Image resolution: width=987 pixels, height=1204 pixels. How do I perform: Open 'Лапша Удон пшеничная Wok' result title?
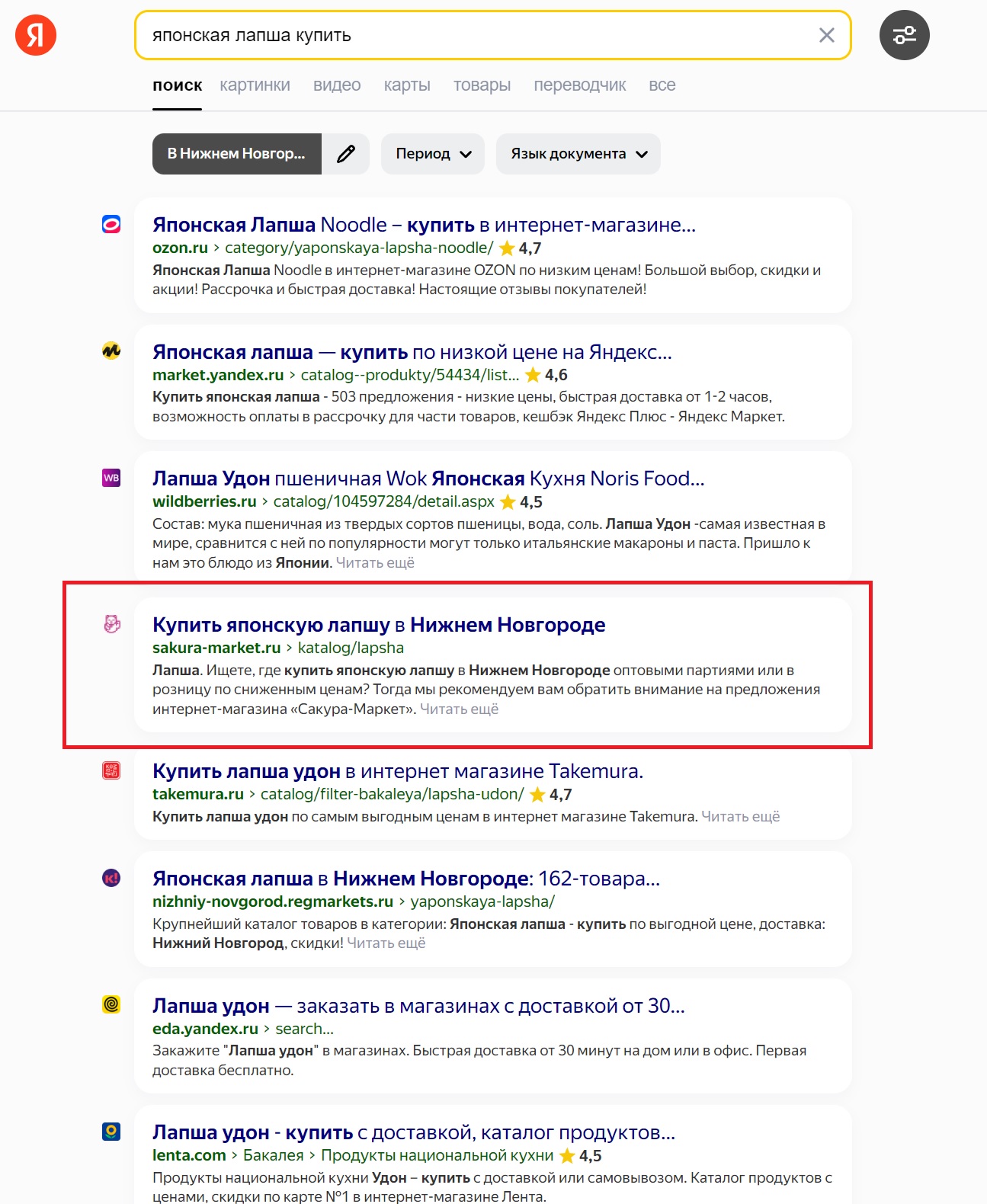428,479
